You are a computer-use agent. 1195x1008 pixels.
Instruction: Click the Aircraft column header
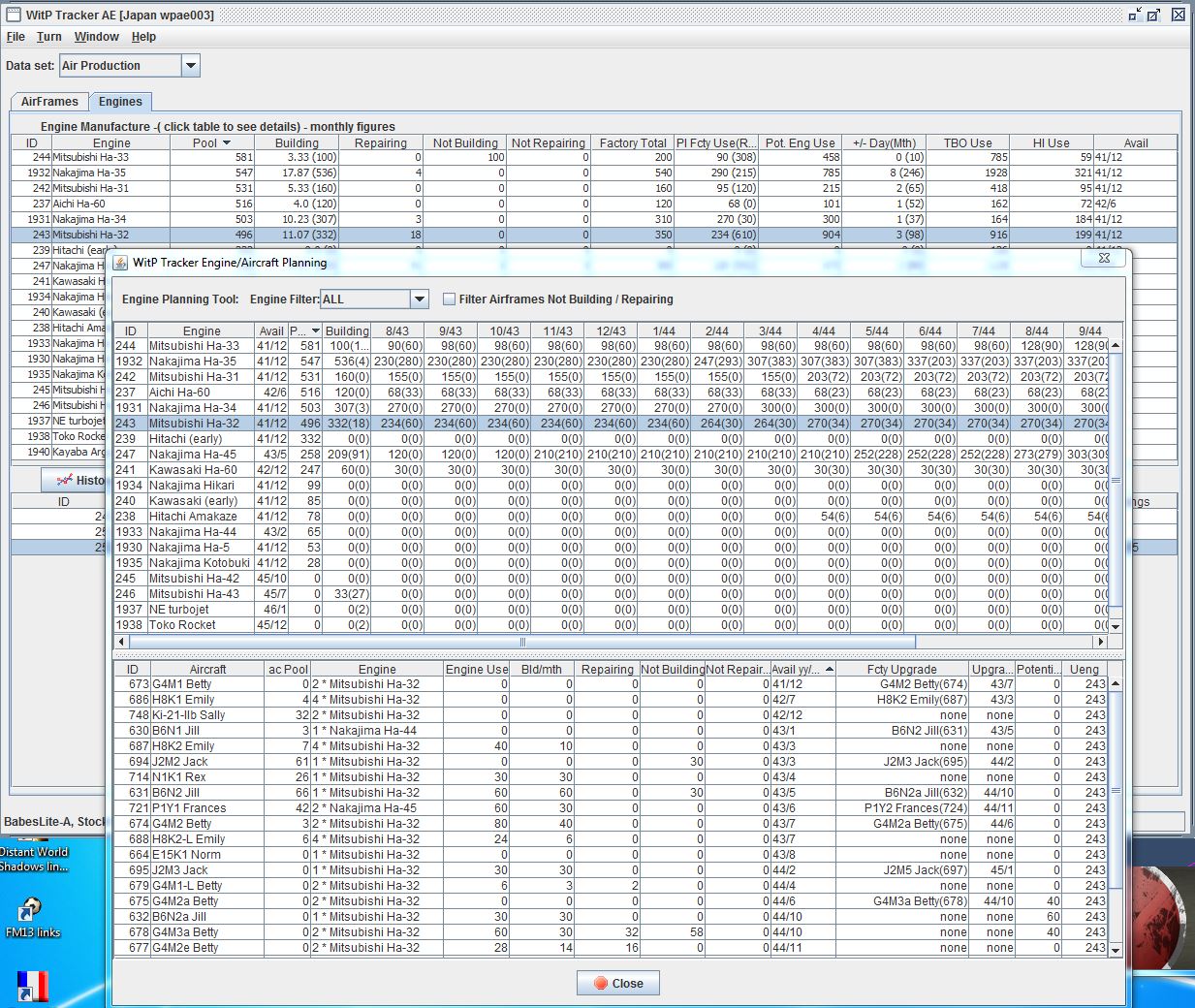[x=207, y=670]
